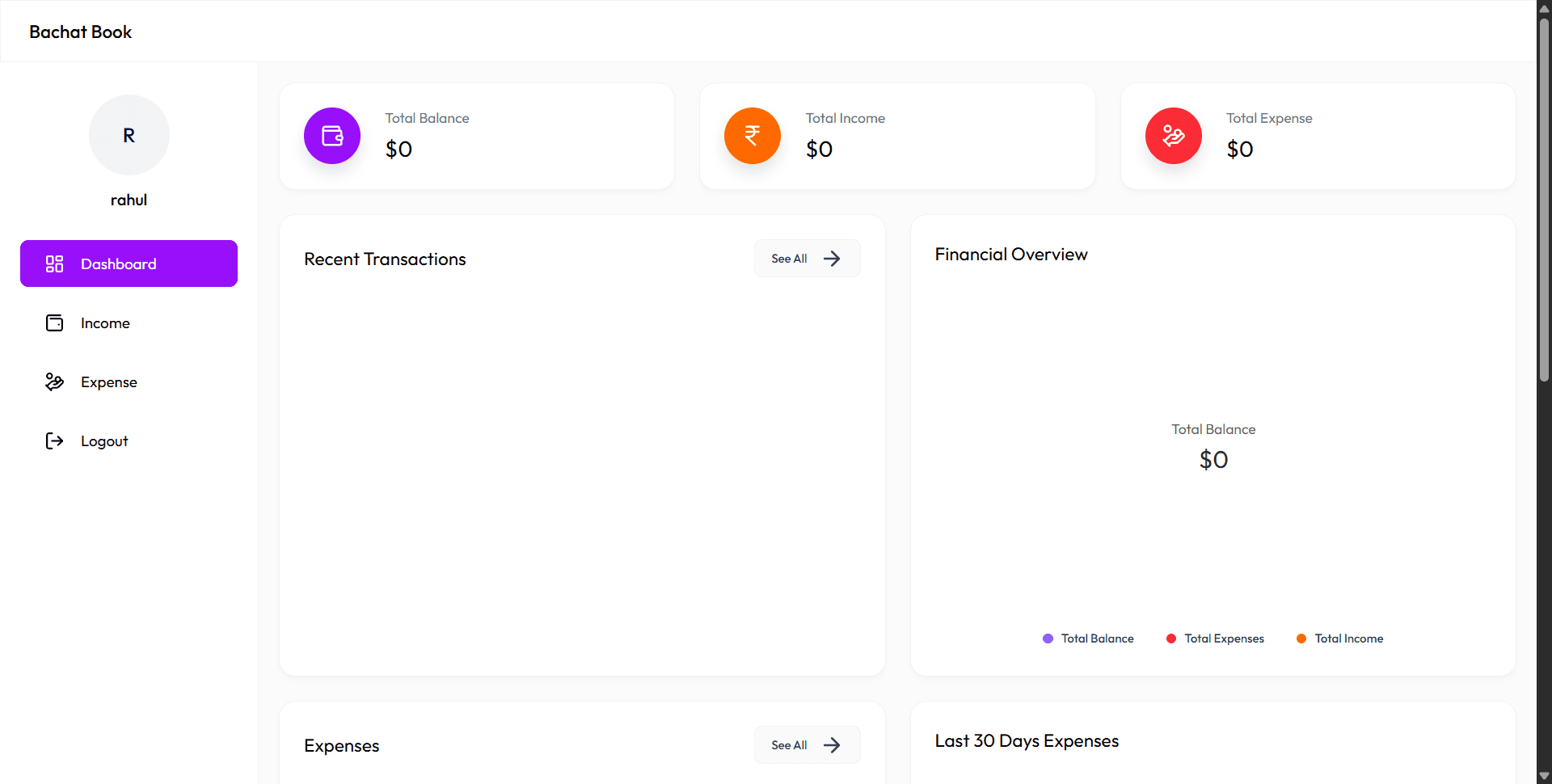The height and width of the screenshot is (784, 1552).
Task: Open the Dashboard menu item
Action: (129, 263)
